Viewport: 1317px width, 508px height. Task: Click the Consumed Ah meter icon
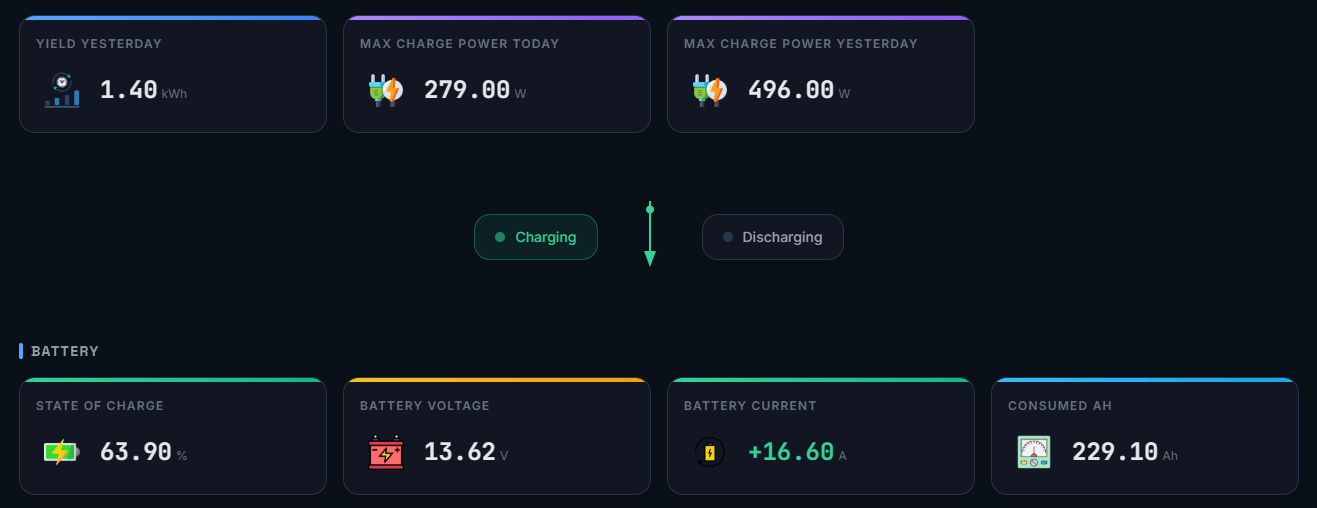tap(1034, 452)
